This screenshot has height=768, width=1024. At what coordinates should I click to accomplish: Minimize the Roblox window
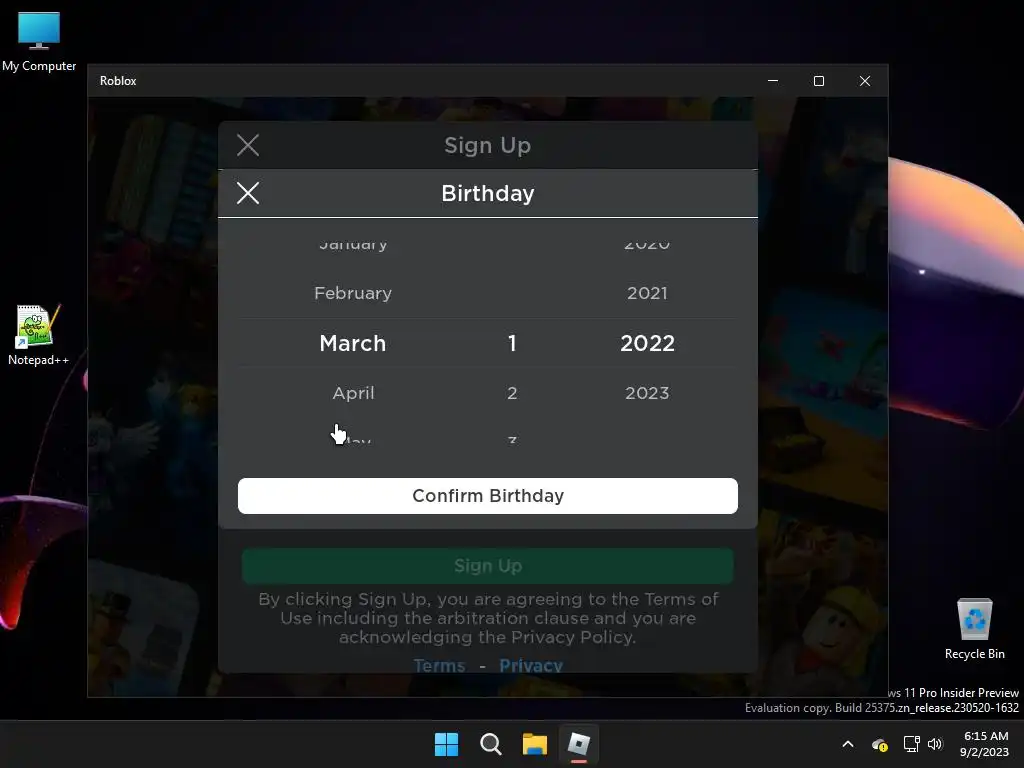773,81
